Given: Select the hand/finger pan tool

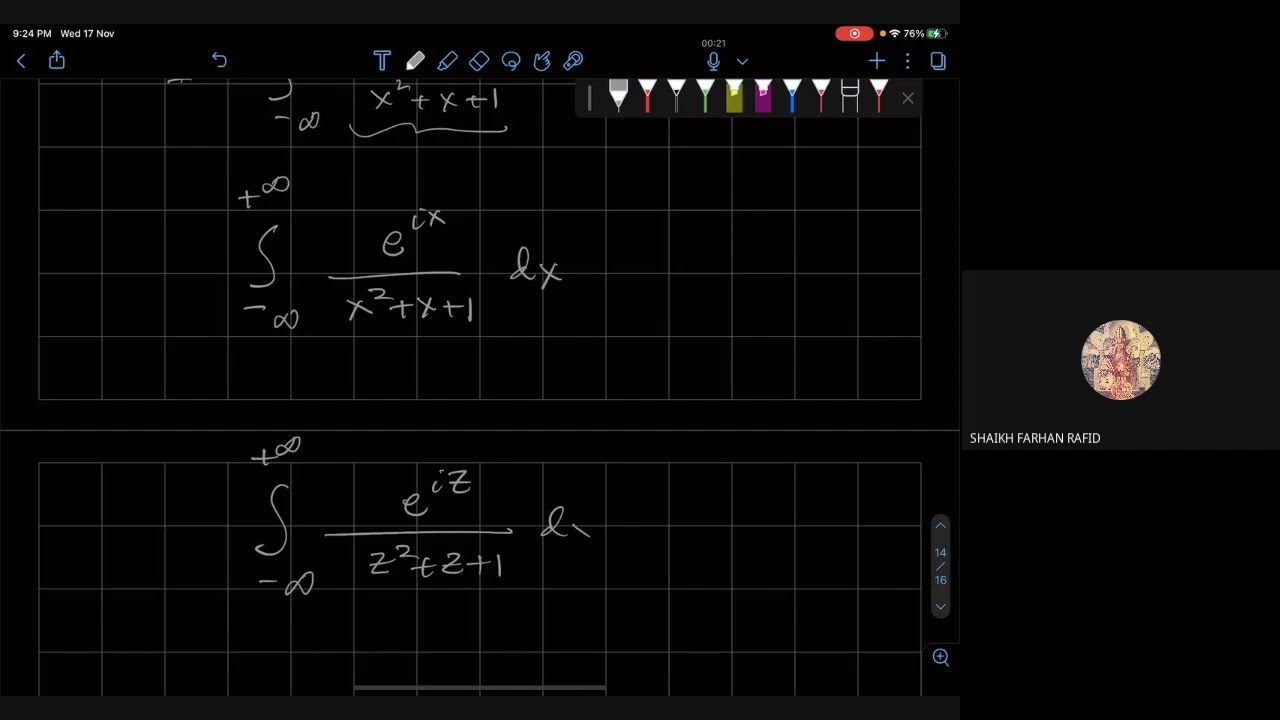Looking at the screenshot, I should pos(542,61).
